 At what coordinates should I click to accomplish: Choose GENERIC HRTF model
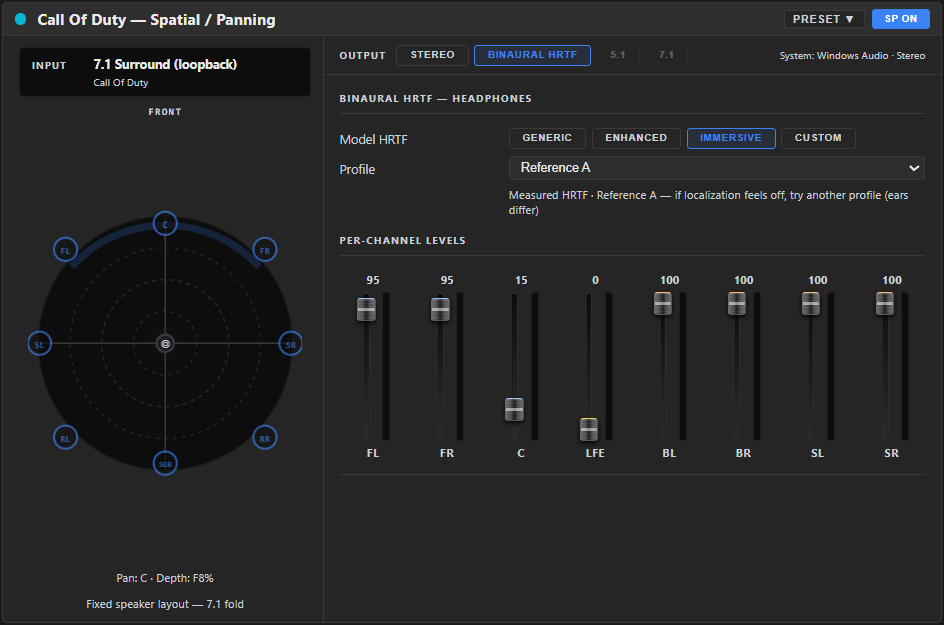click(547, 138)
